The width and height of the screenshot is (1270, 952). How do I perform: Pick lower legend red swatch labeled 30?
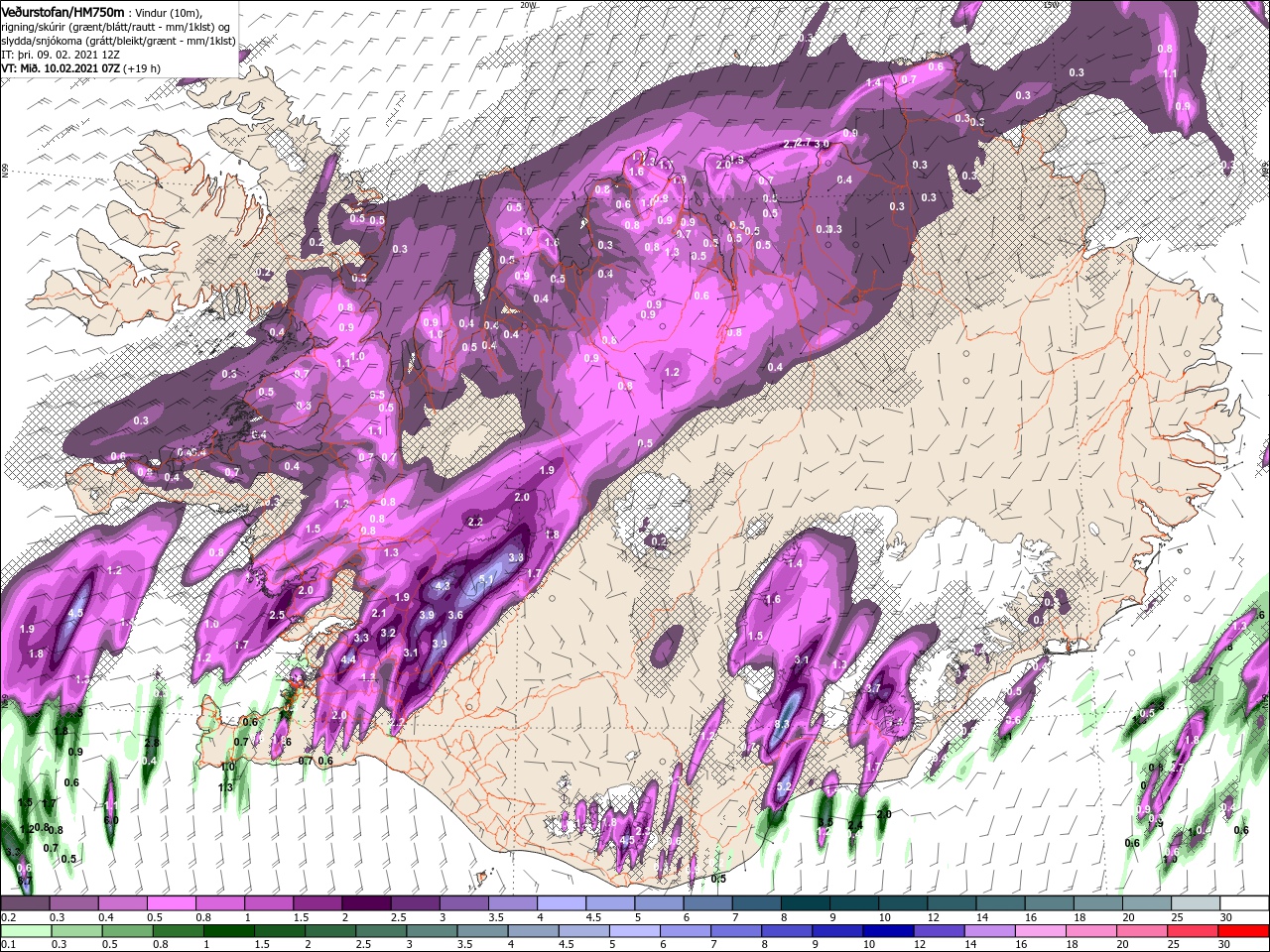[x=1244, y=930]
